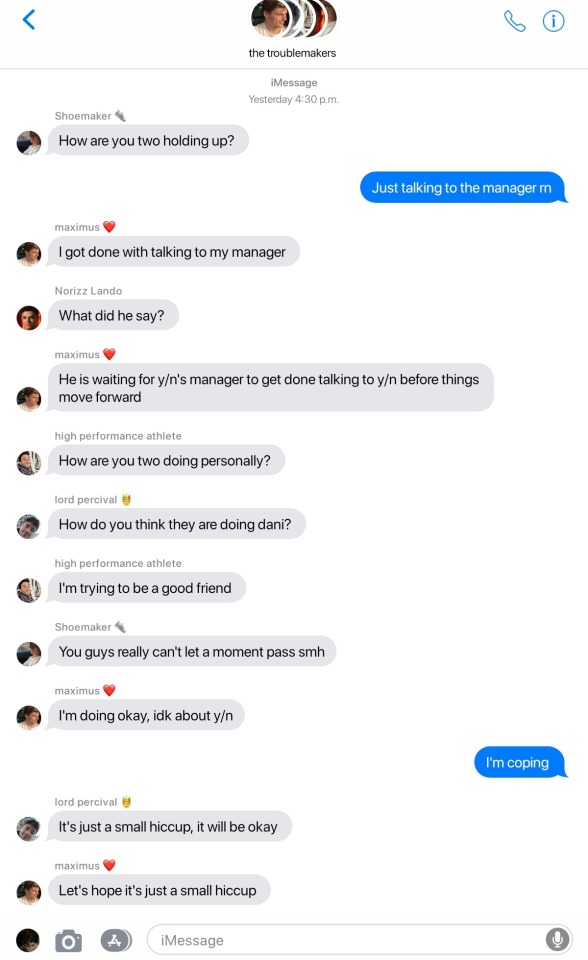Select the 'Just talking to the manager rn' bubble
Screen dimensions: 588x960
pos(463,187)
